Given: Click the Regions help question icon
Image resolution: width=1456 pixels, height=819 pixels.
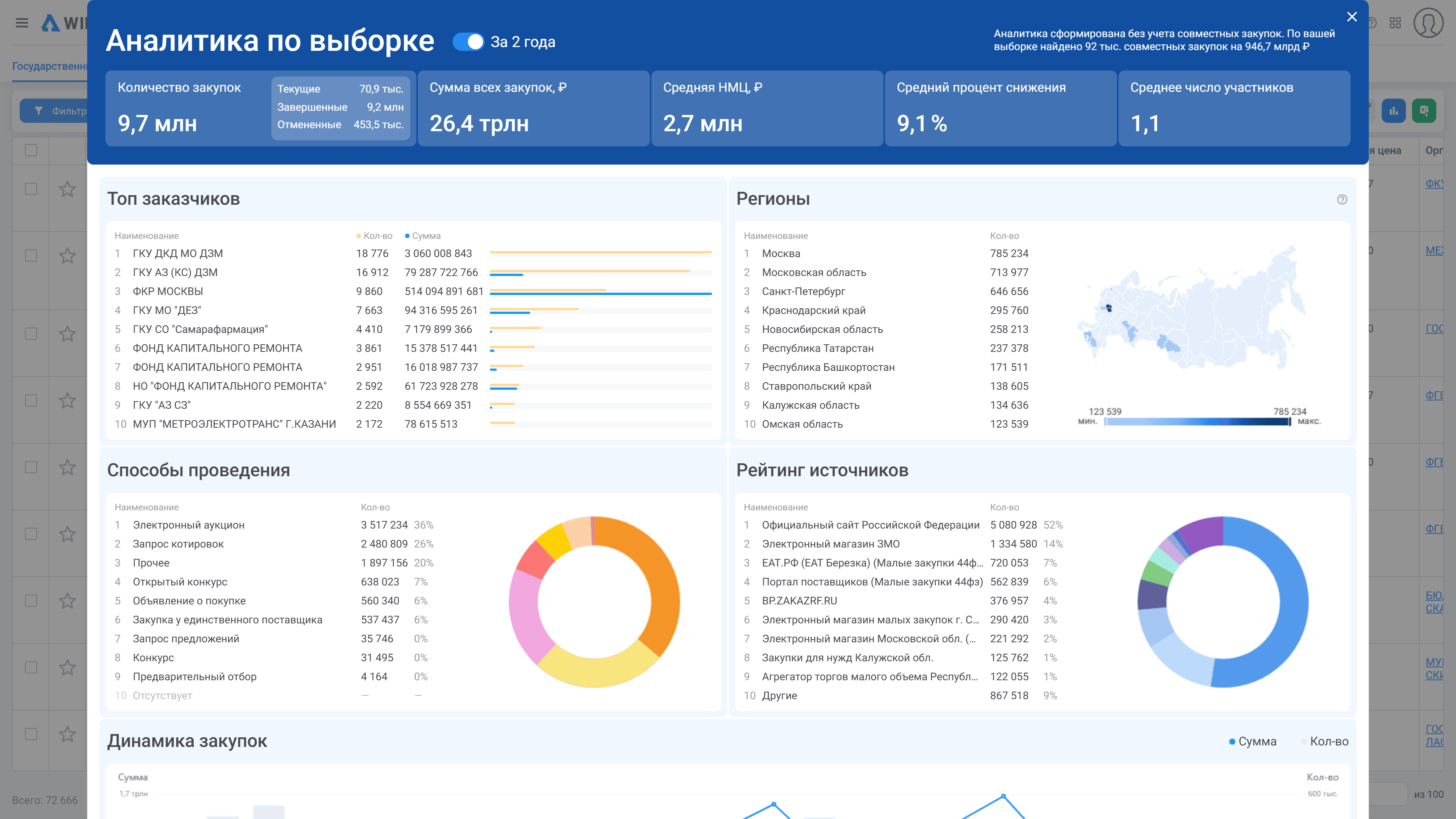Looking at the screenshot, I should click(x=1342, y=199).
